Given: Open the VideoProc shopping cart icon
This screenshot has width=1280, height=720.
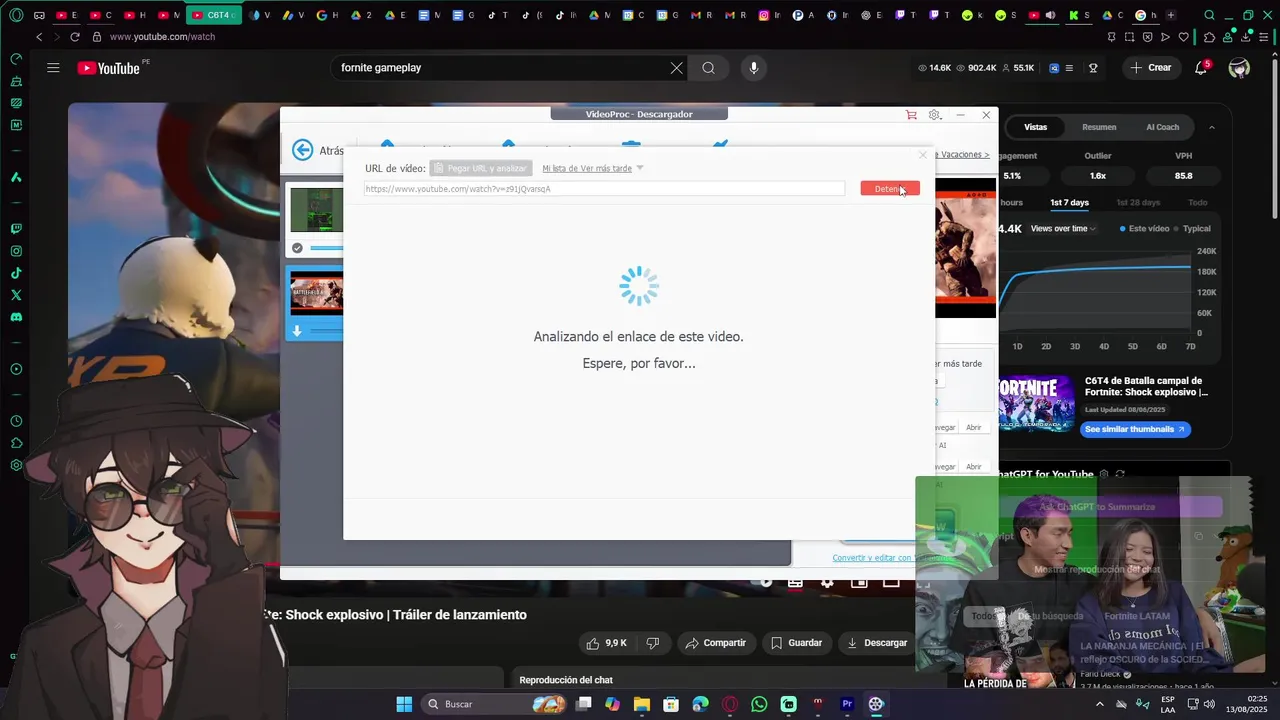Looking at the screenshot, I should click(x=911, y=115).
